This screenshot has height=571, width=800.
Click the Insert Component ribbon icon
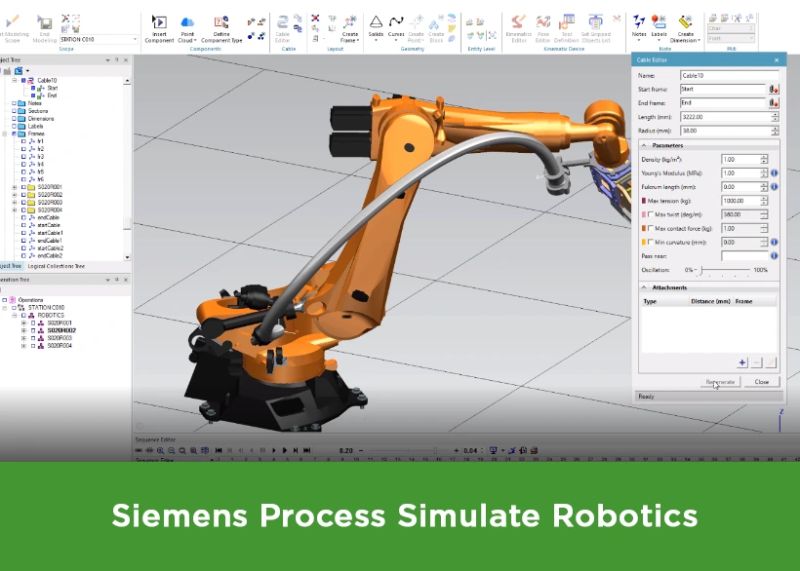click(159, 22)
